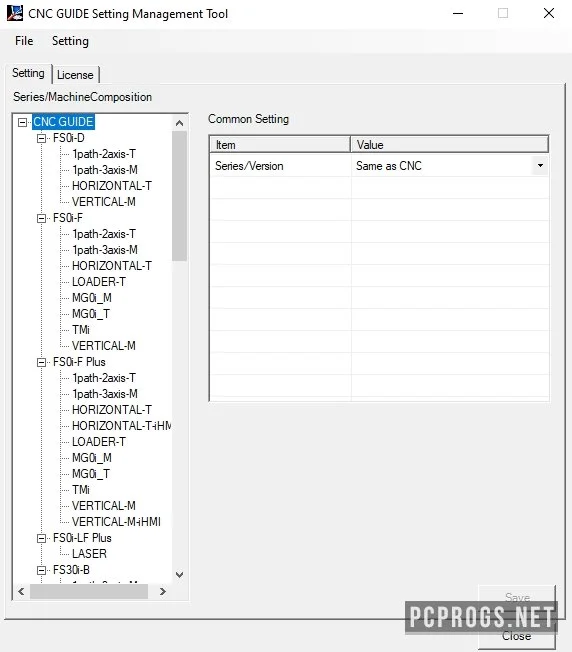Click the Value column header

coord(450,145)
